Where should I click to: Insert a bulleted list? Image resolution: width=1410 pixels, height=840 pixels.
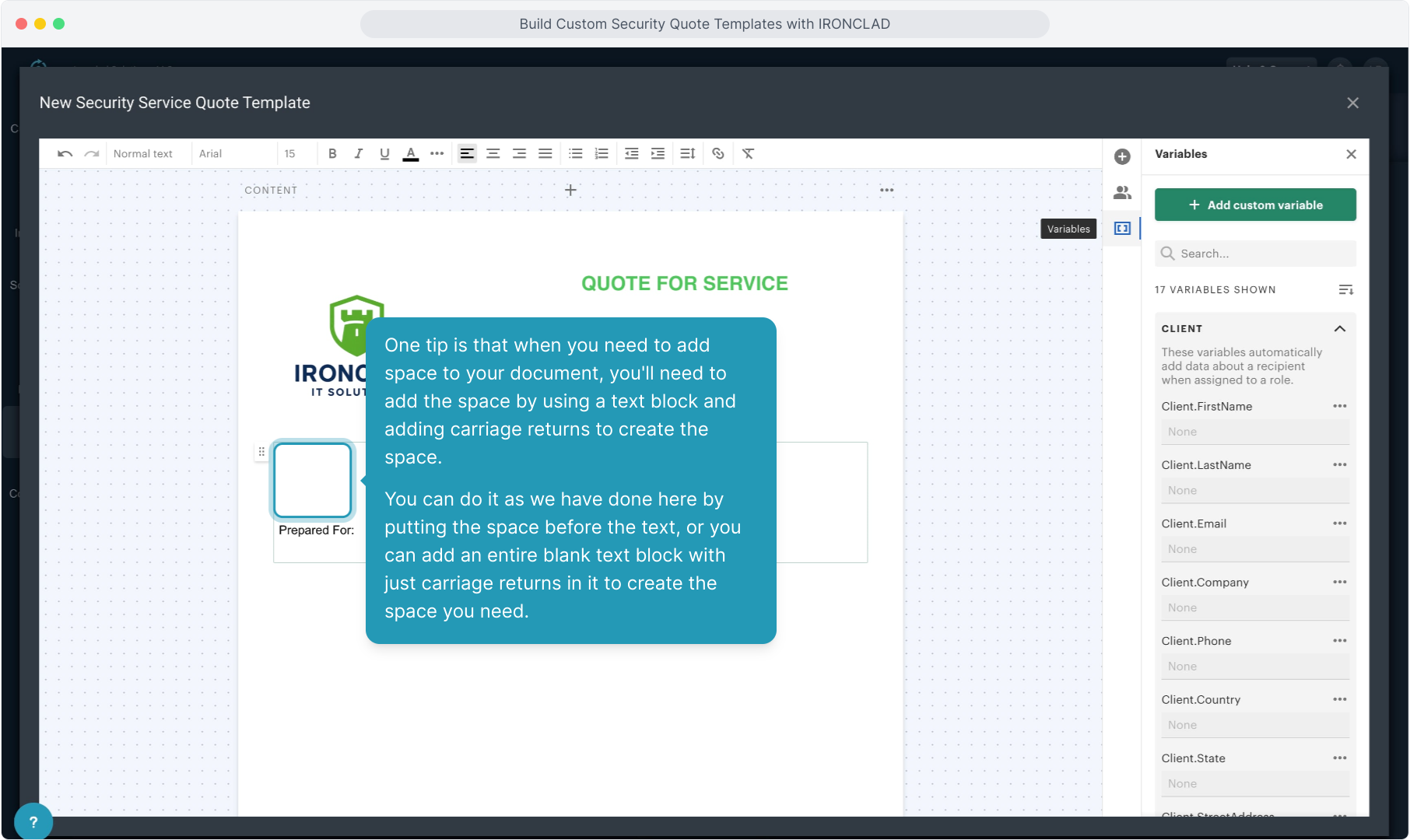pos(575,154)
